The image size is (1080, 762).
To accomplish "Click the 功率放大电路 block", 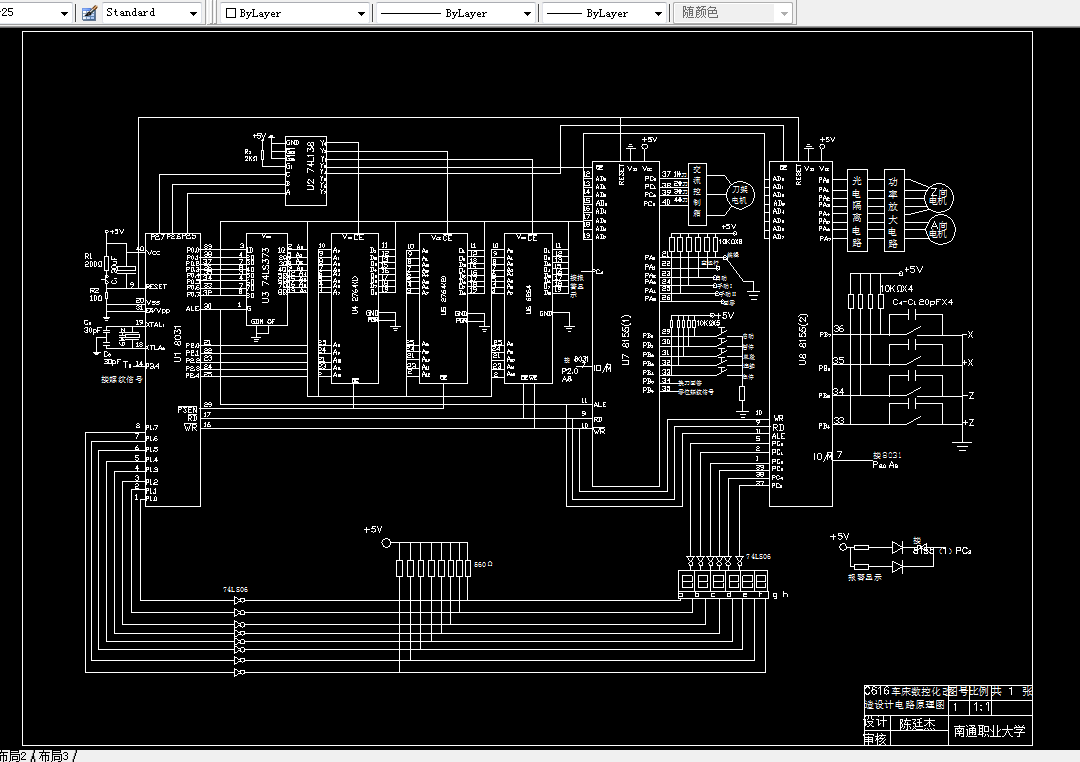I will click(894, 210).
